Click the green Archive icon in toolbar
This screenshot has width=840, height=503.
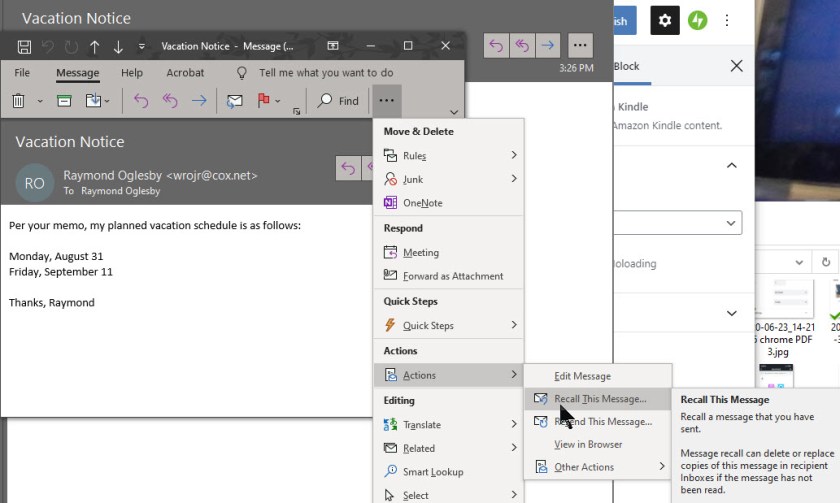click(64, 101)
